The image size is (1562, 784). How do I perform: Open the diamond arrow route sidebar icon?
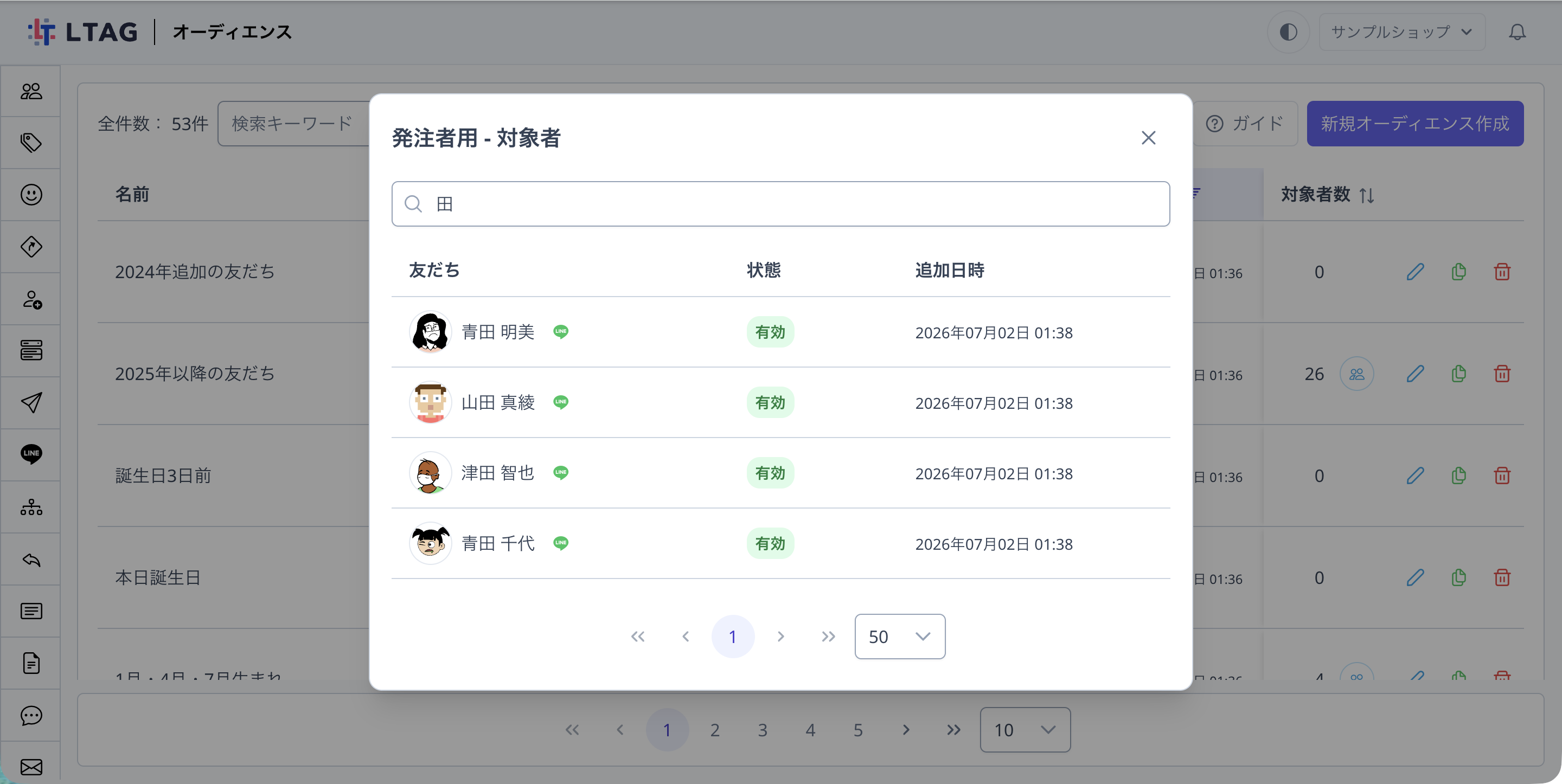(x=31, y=247)
